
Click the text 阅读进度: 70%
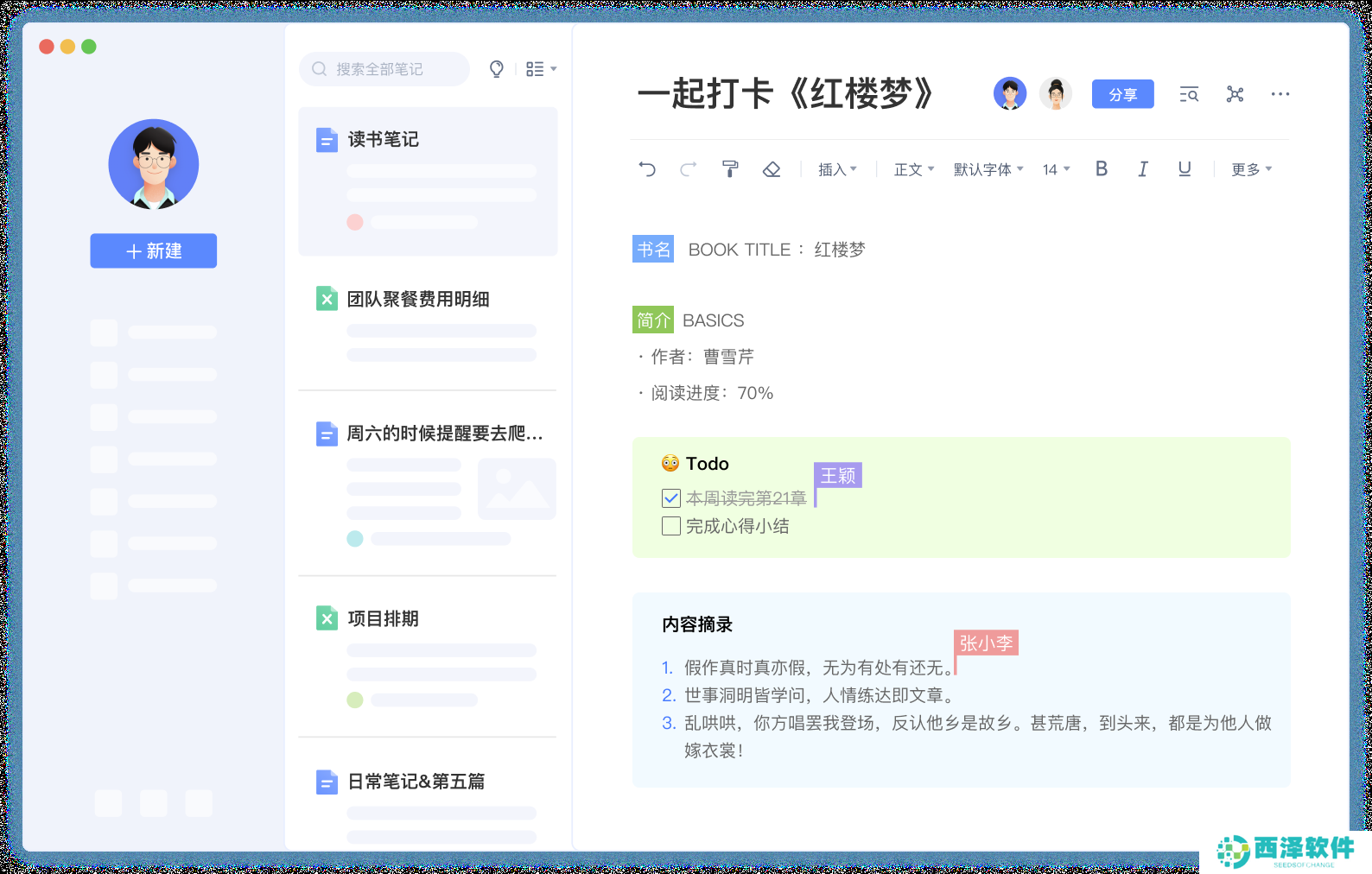pyautogui.click(x=712, y=393)
